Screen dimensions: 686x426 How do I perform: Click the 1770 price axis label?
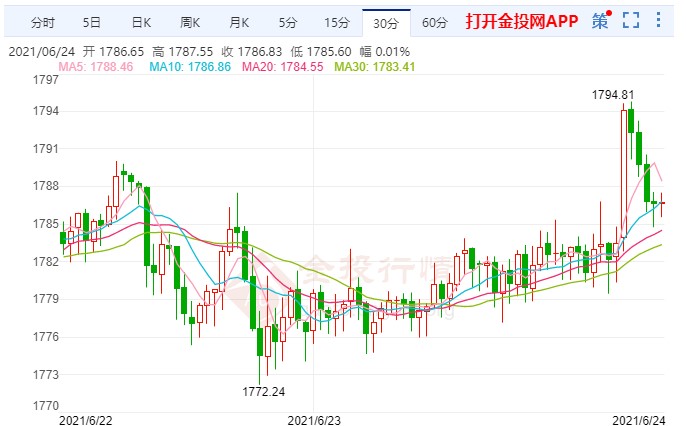[46, 406]
